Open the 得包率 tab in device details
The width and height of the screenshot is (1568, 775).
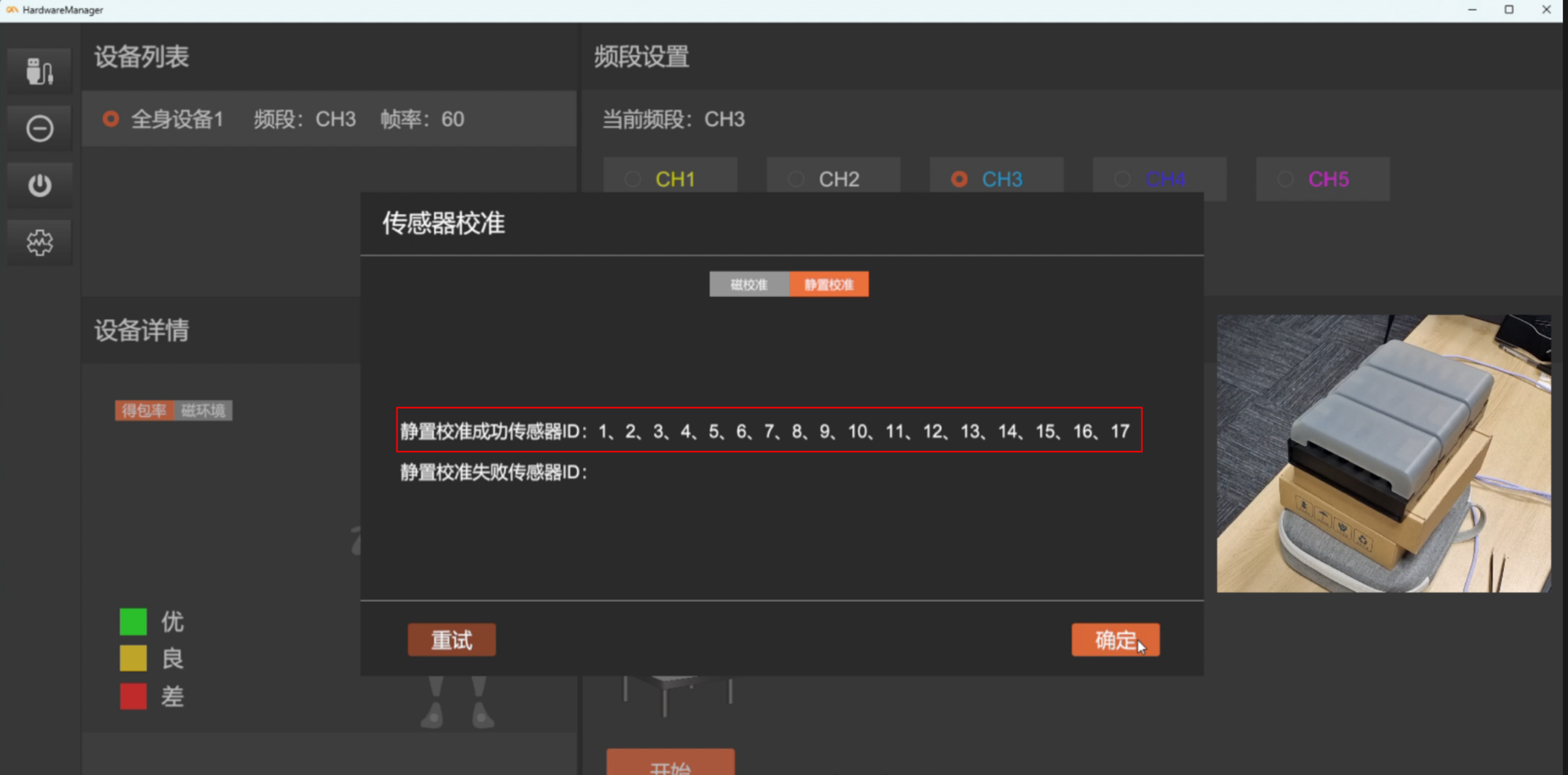(144, 410)
